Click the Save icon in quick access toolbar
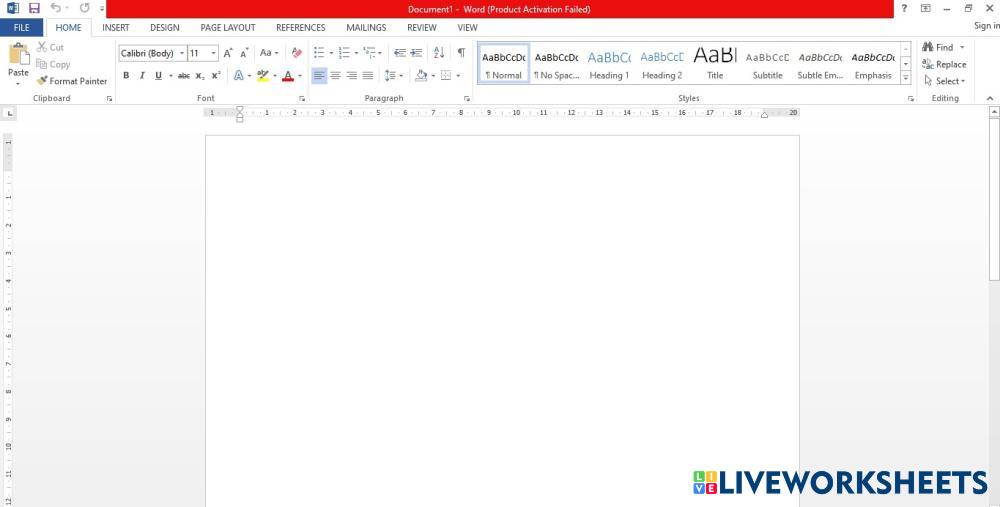Viewport: 1000px width, 507px height. point(34,8)
